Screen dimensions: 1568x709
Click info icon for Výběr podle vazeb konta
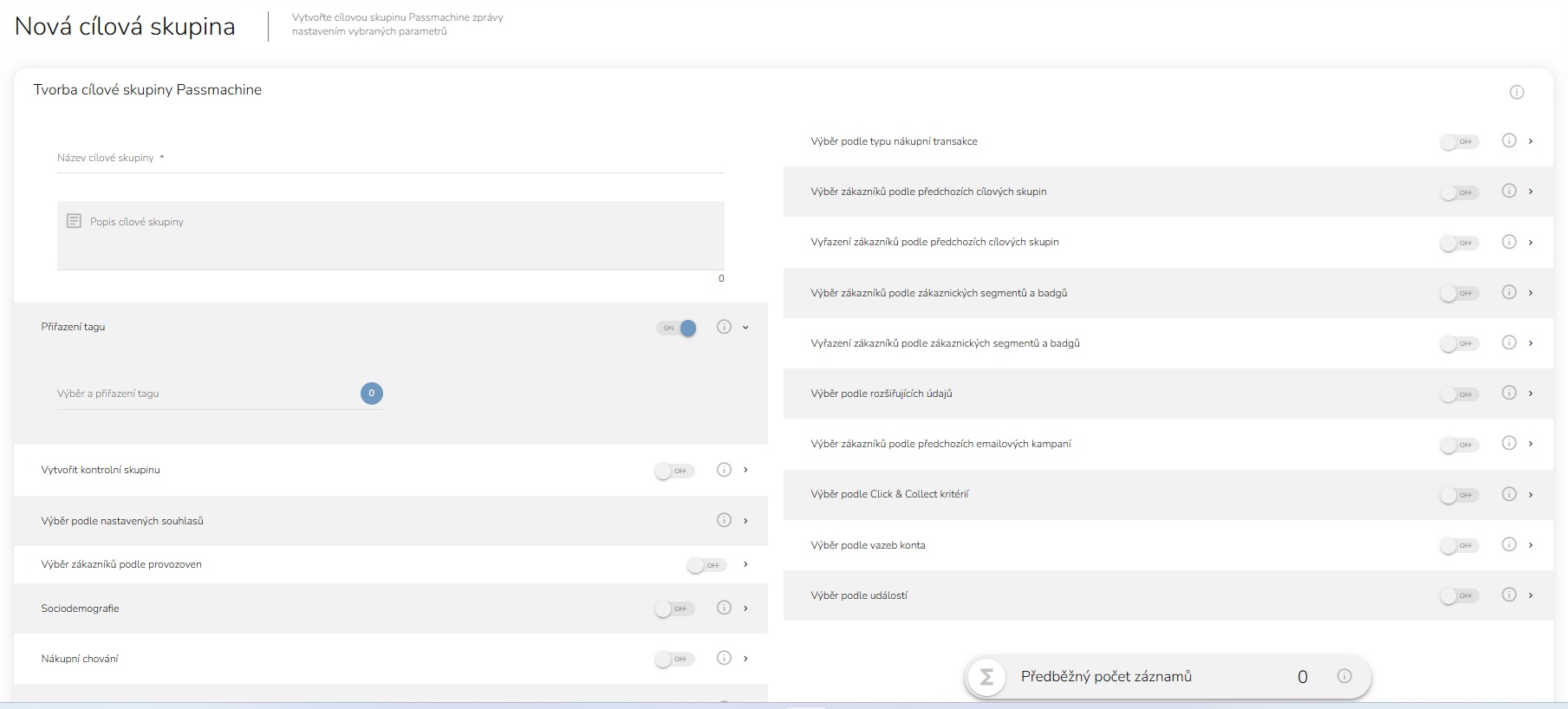(x=1509, y=544)
